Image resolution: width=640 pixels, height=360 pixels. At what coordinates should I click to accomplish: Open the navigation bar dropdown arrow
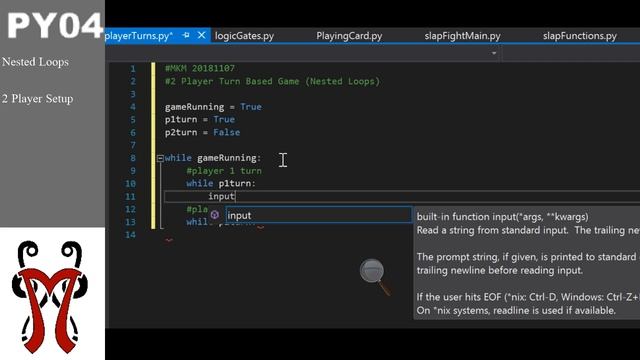494,53
